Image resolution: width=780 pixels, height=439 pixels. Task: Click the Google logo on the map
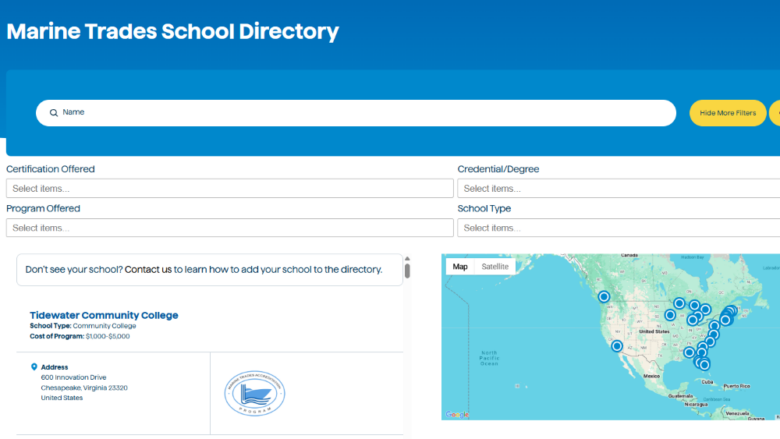[x=457, y=415]
